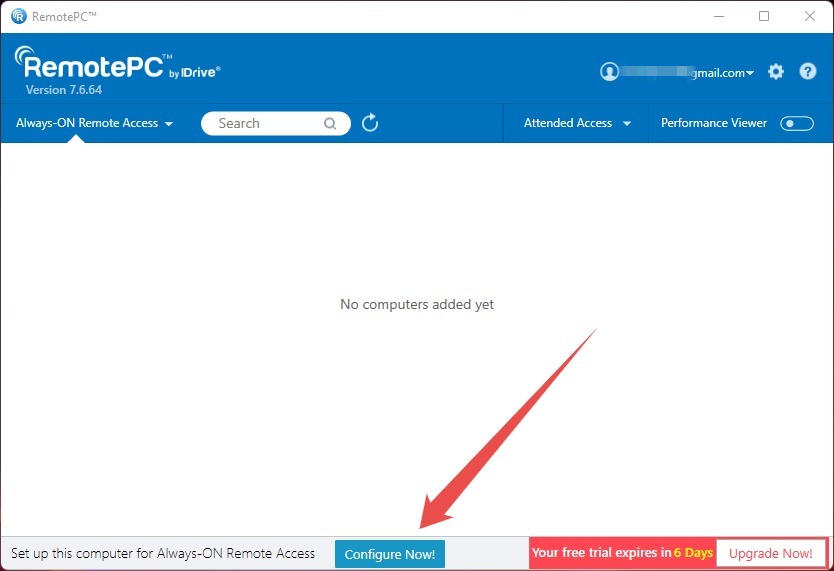This screenshot has height=571, width=834.
Task: Click the Version 7.6.64 text
Action: pyautogui.click(x=64, y=90)
